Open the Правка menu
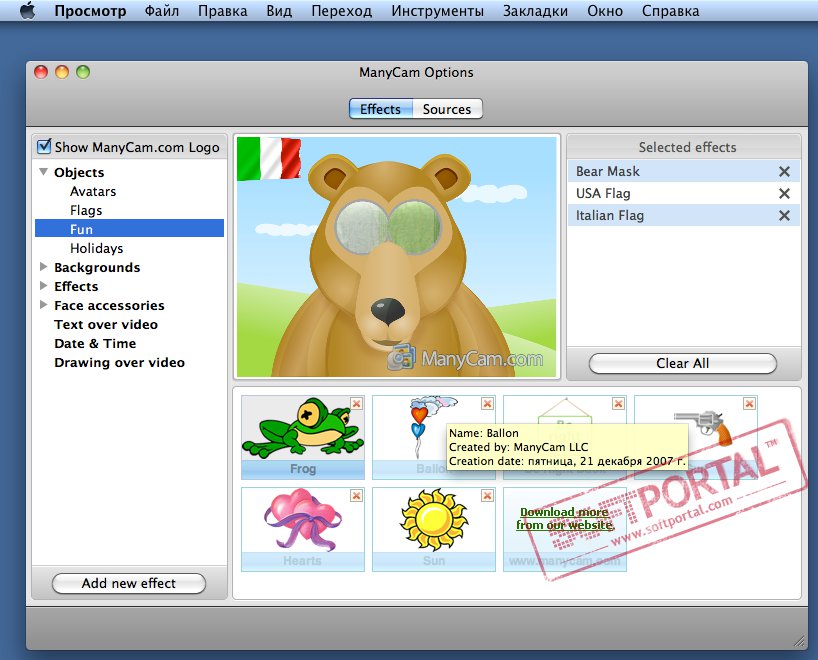Image resolution: width=818 pixels, height=660 pixels. 223,10
